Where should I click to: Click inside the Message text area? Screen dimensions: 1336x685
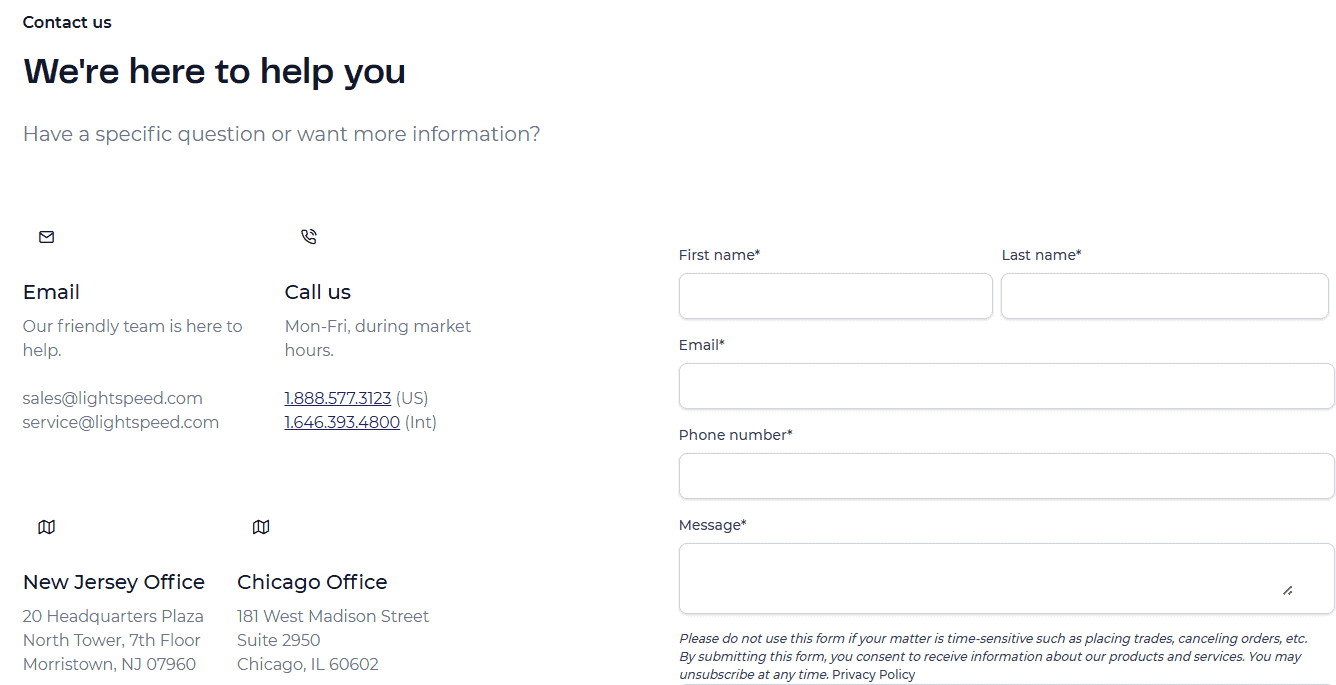980,578
